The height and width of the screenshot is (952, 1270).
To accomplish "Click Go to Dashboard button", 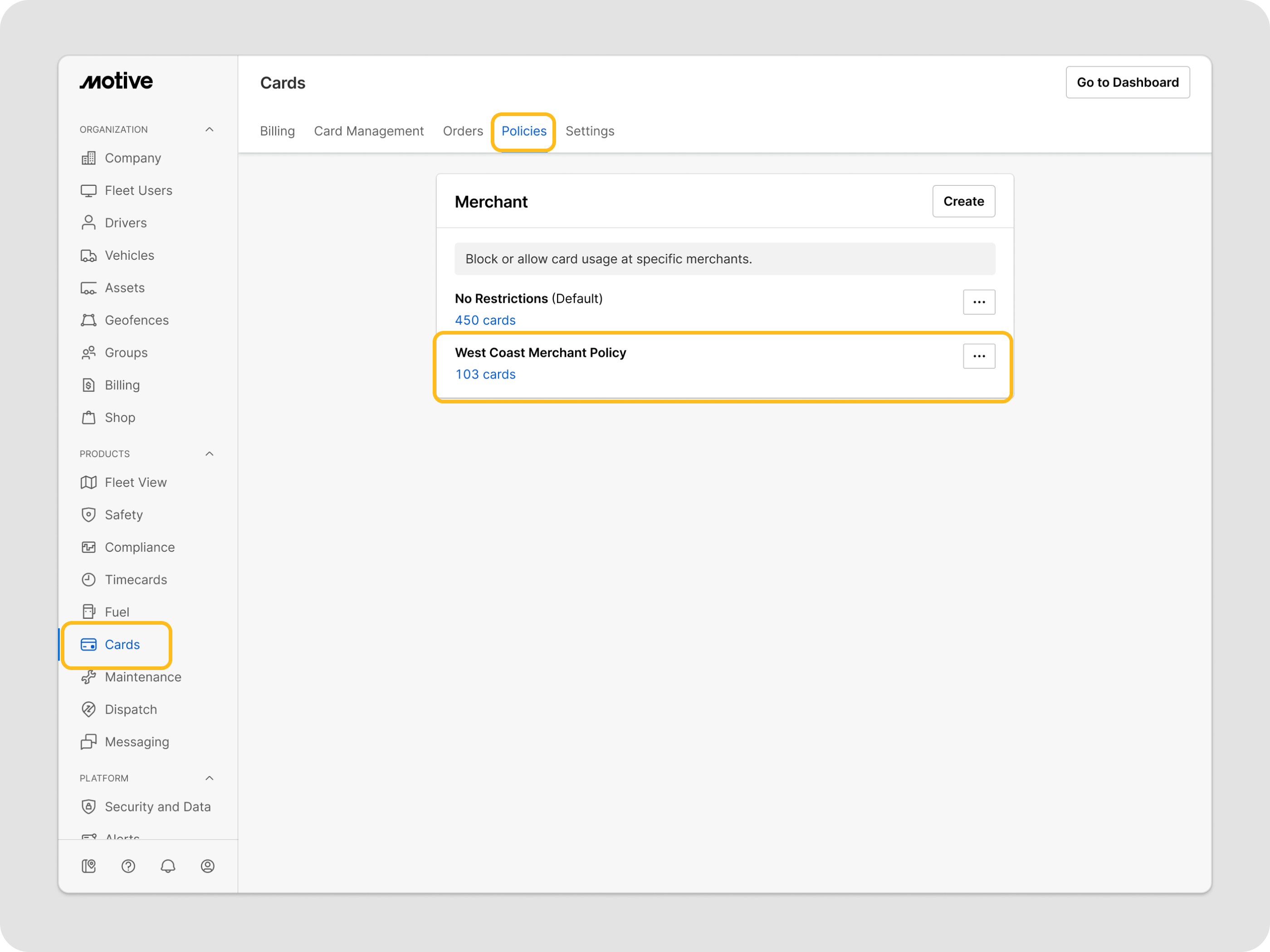I will click(1127, 83).
